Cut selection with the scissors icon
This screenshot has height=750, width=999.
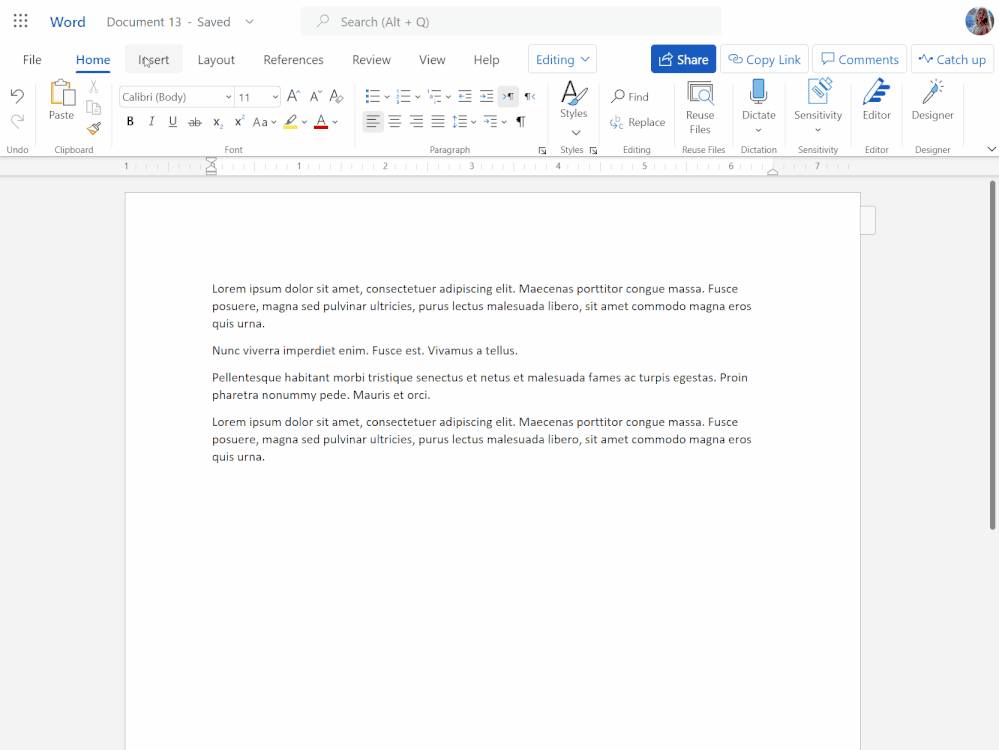point(94,87)
